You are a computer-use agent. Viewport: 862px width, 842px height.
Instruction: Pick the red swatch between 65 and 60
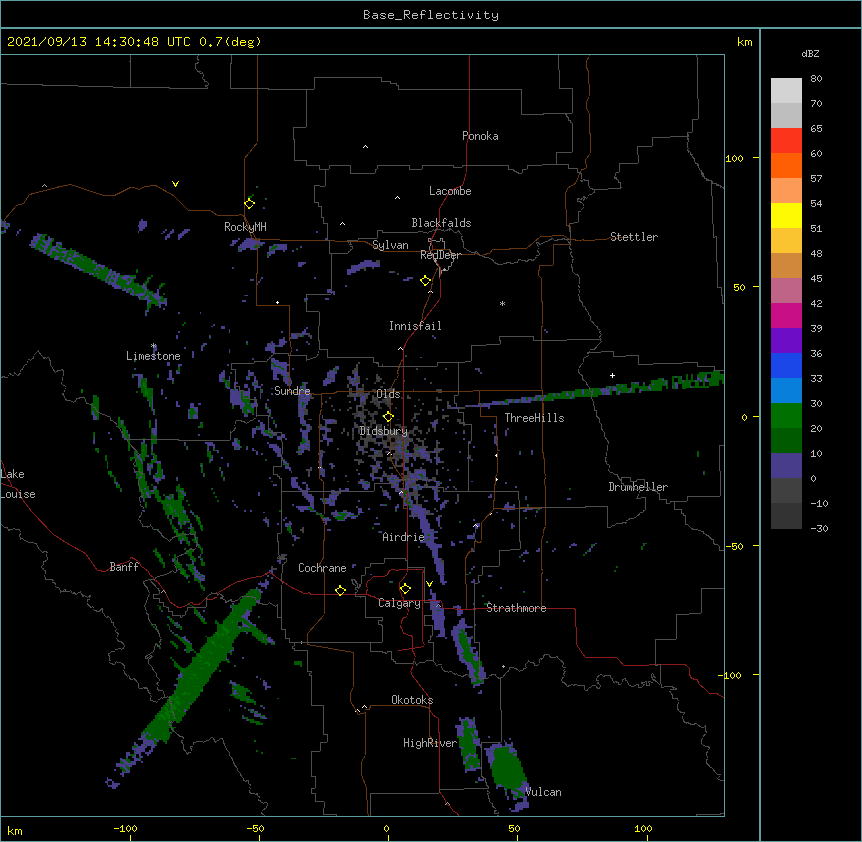[786, 140]
